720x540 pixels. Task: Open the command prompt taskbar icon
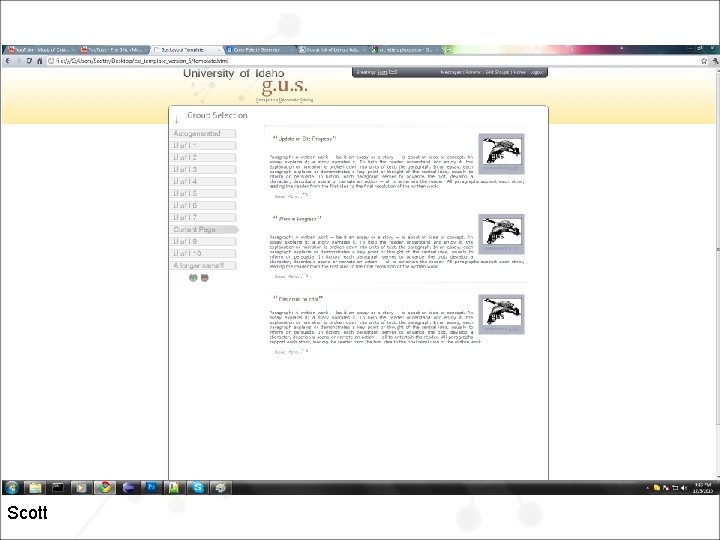click(x=58, y=487)
